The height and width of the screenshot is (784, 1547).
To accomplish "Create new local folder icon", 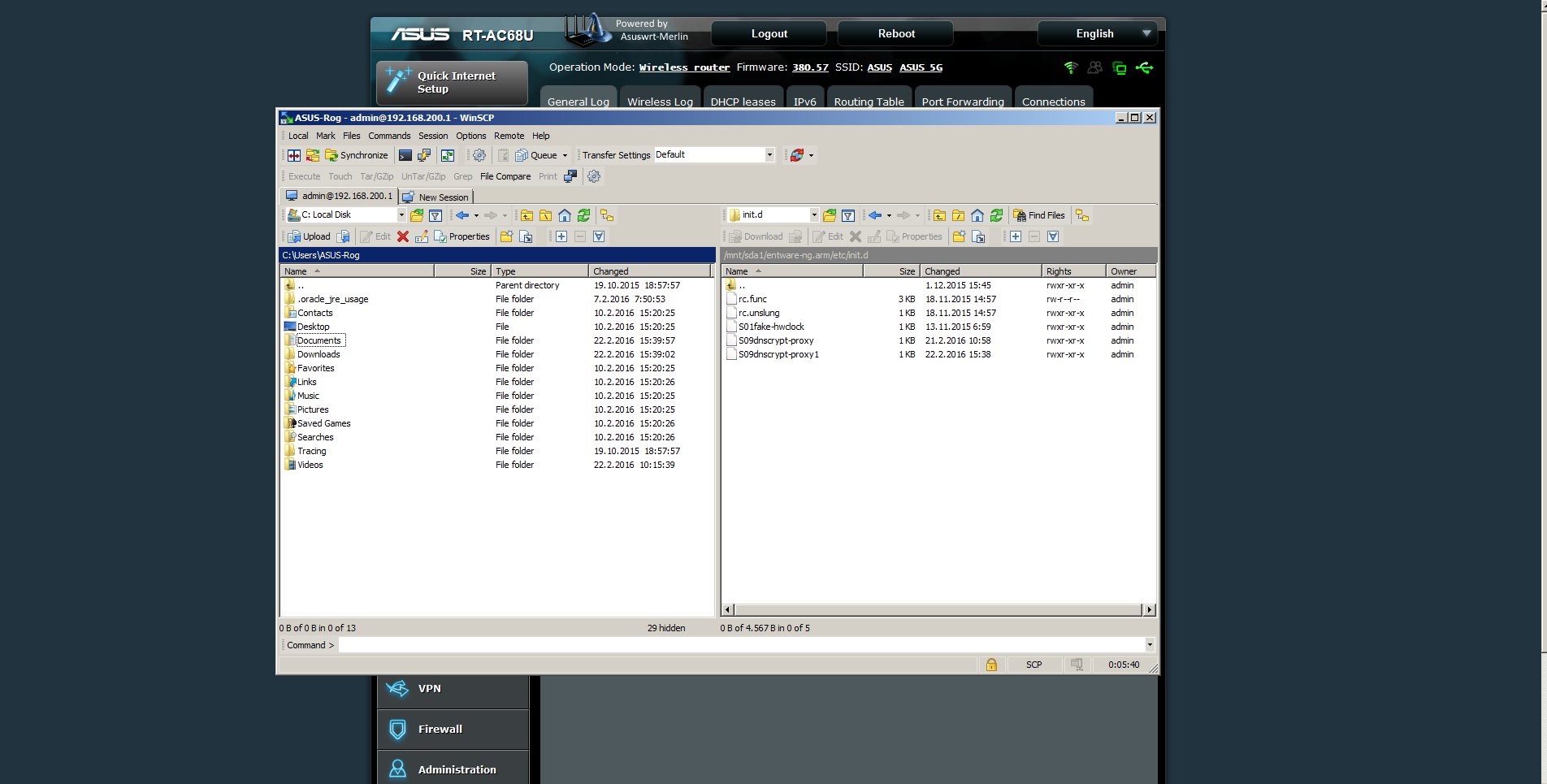I will (507, 236).
